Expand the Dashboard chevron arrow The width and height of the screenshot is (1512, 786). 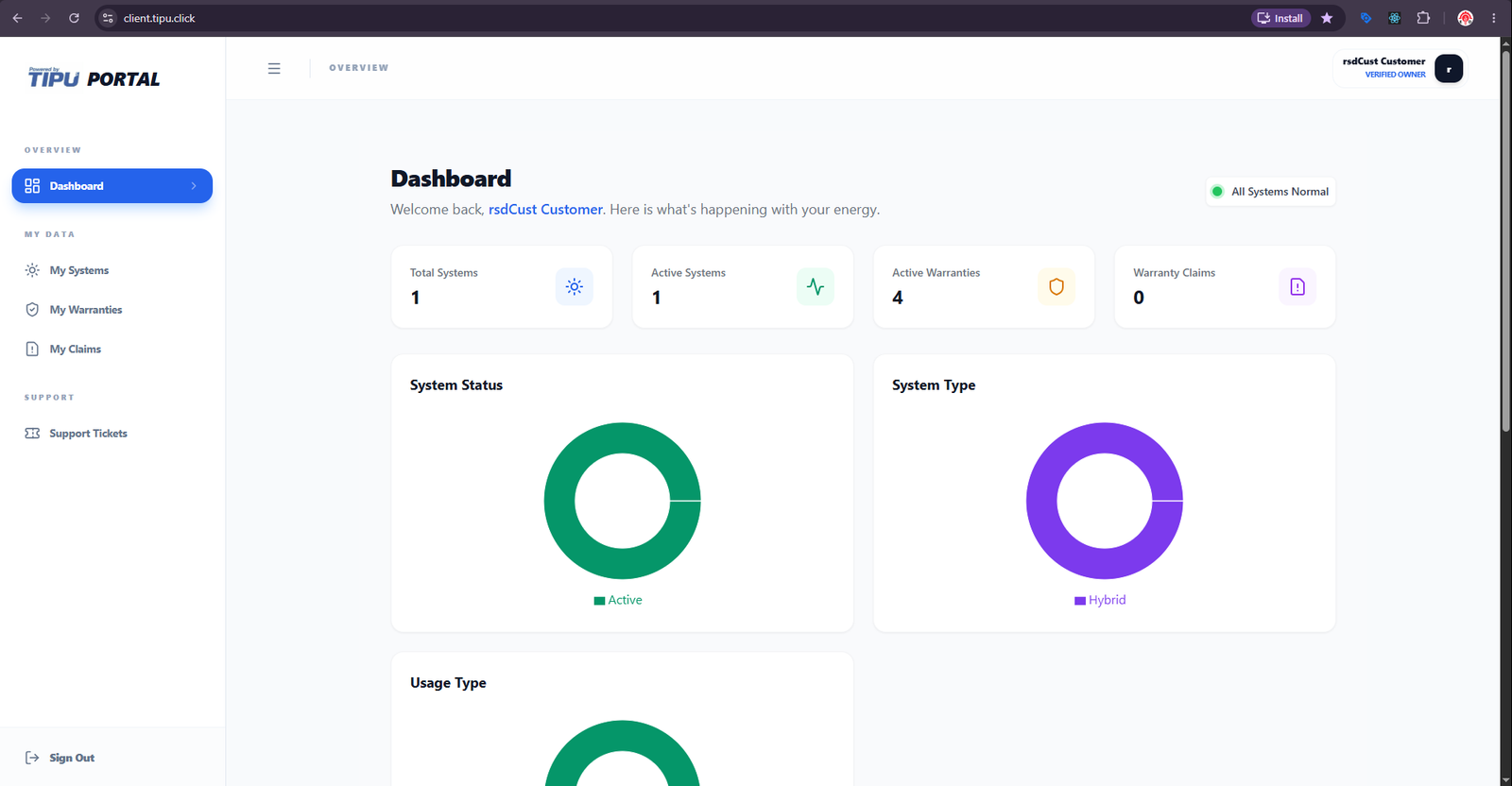[x=194, y=186]
